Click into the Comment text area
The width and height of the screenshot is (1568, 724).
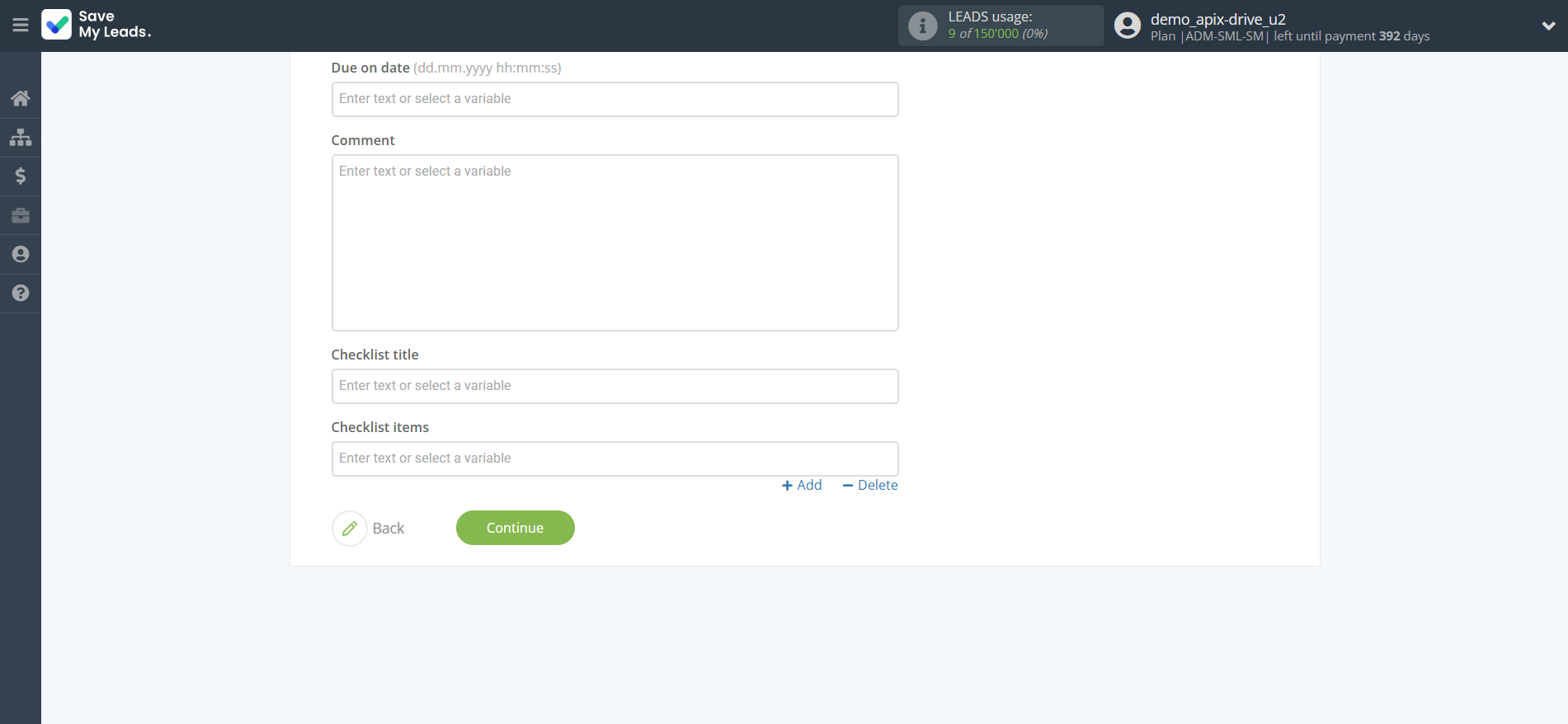pyautogui.click(x=614, y=242)
